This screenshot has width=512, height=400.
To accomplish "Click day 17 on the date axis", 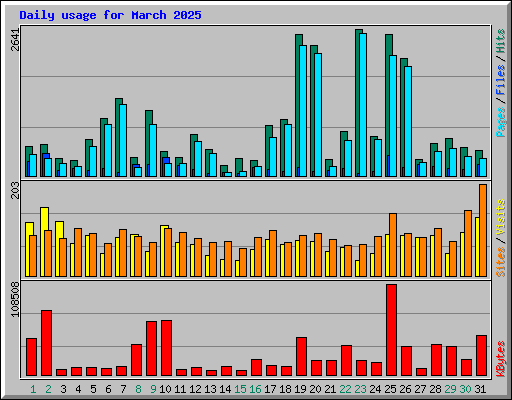I will (x=270, y=389).
